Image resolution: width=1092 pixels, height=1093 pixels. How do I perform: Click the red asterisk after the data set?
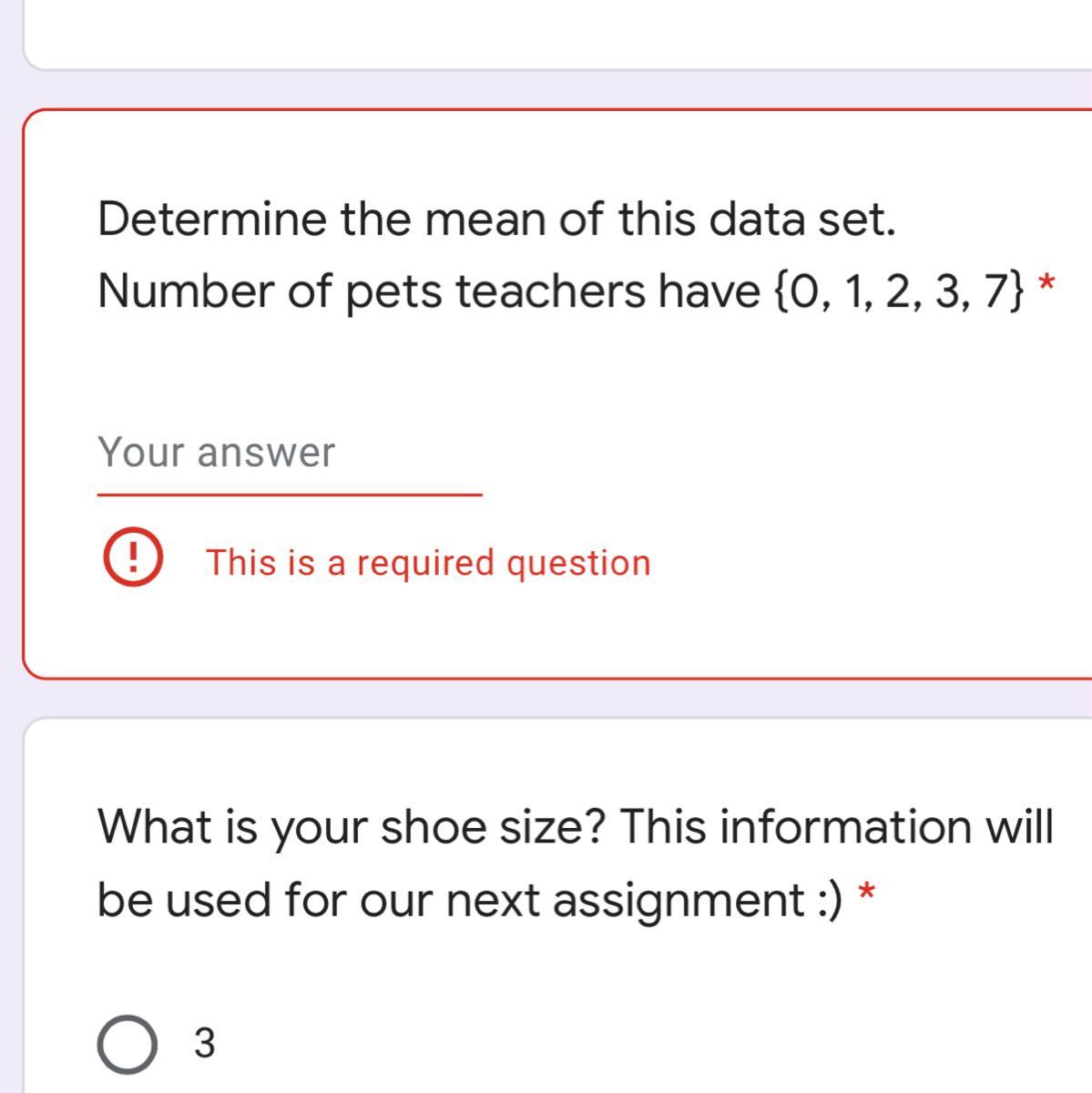click(1046, 285)
